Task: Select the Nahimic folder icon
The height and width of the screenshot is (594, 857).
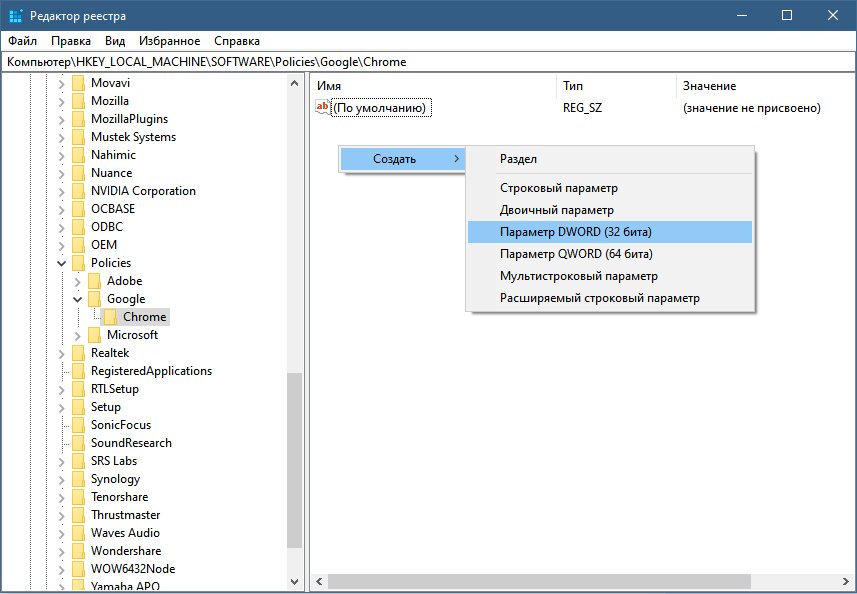Action: click(79, 155)
